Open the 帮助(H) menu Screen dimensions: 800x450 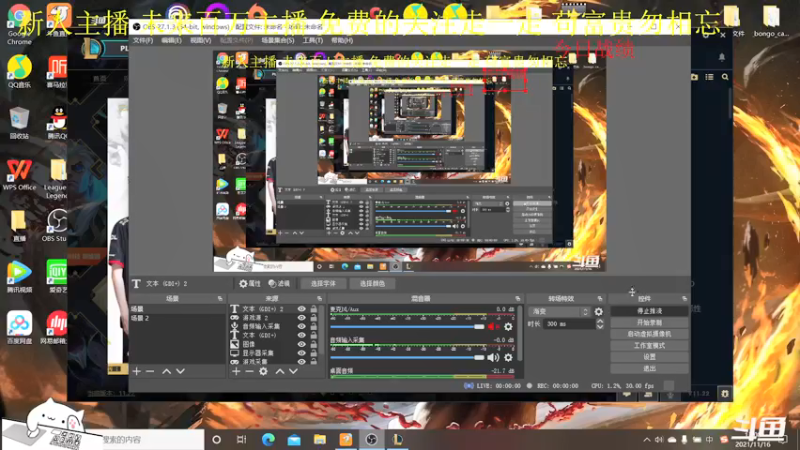click(342, 40)
